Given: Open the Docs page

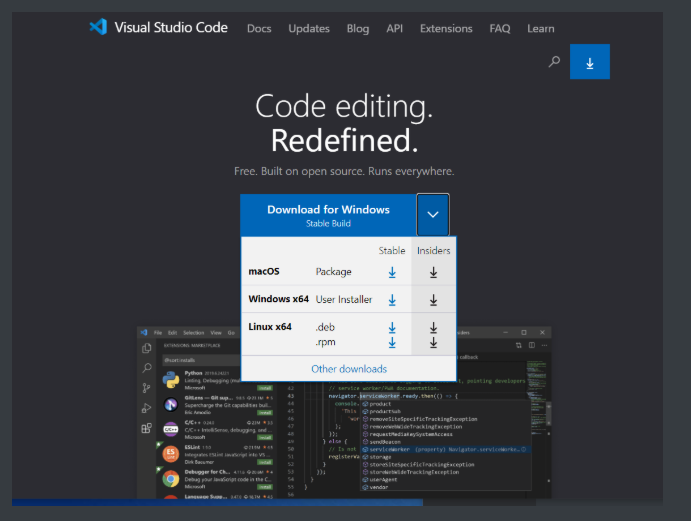Looking at the screenshot, I should coord(259,29).
